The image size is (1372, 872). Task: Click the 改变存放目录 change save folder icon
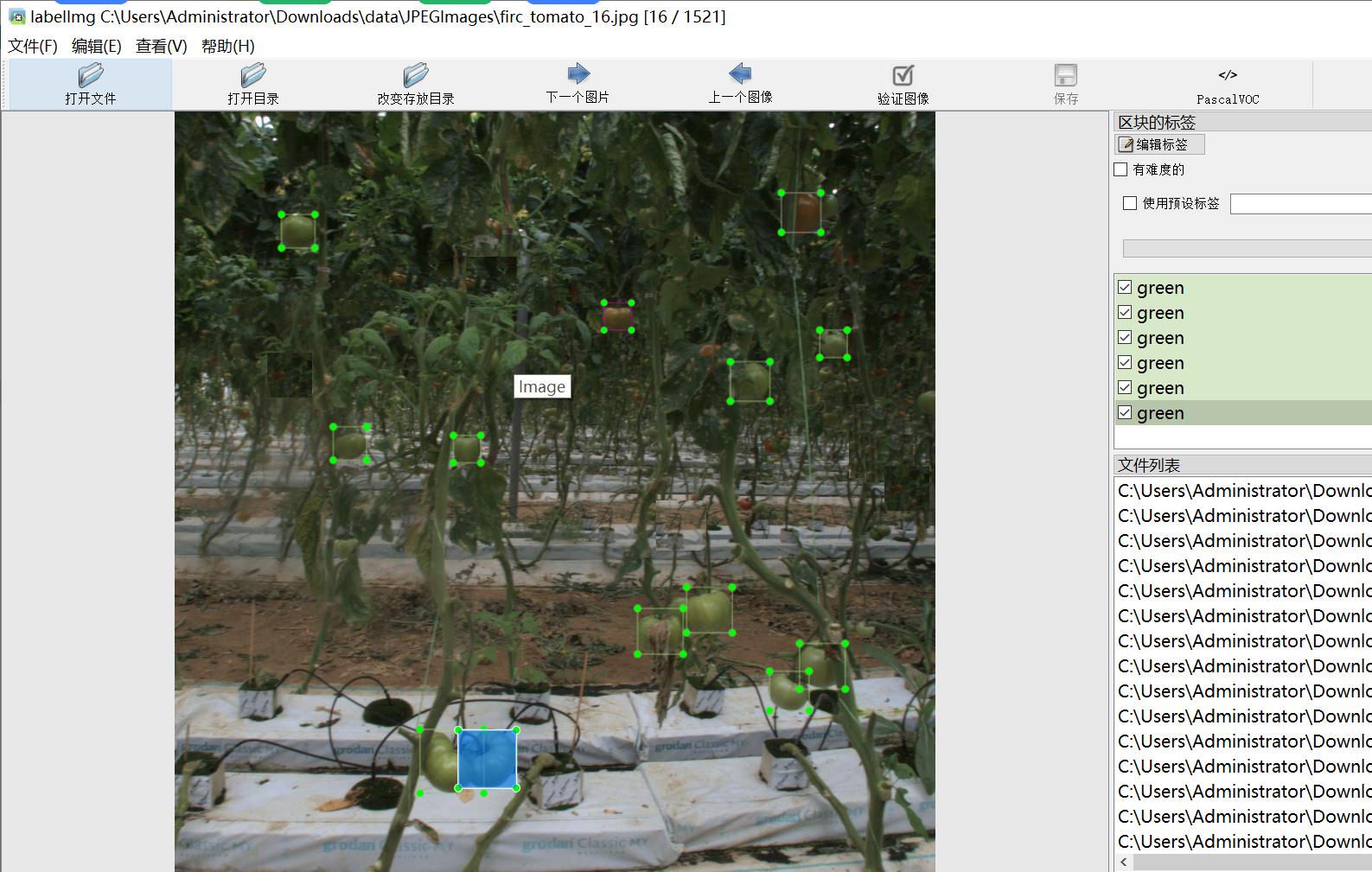click(416, 75)
